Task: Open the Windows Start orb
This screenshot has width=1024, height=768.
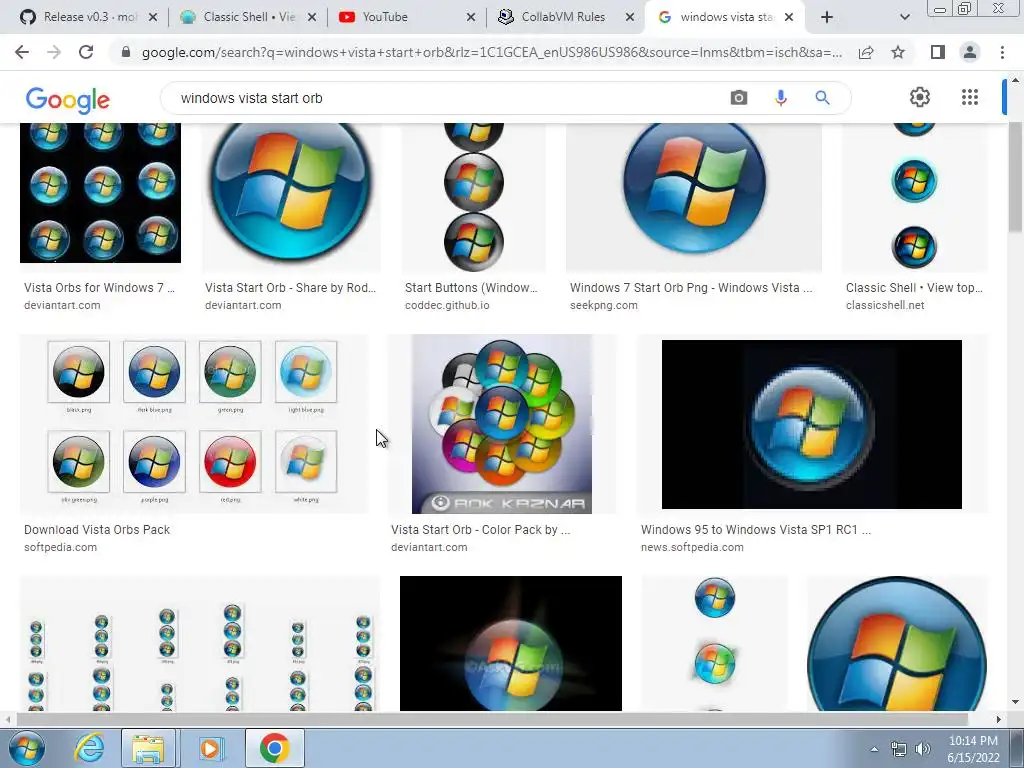Action: click(x=26, y=748)
